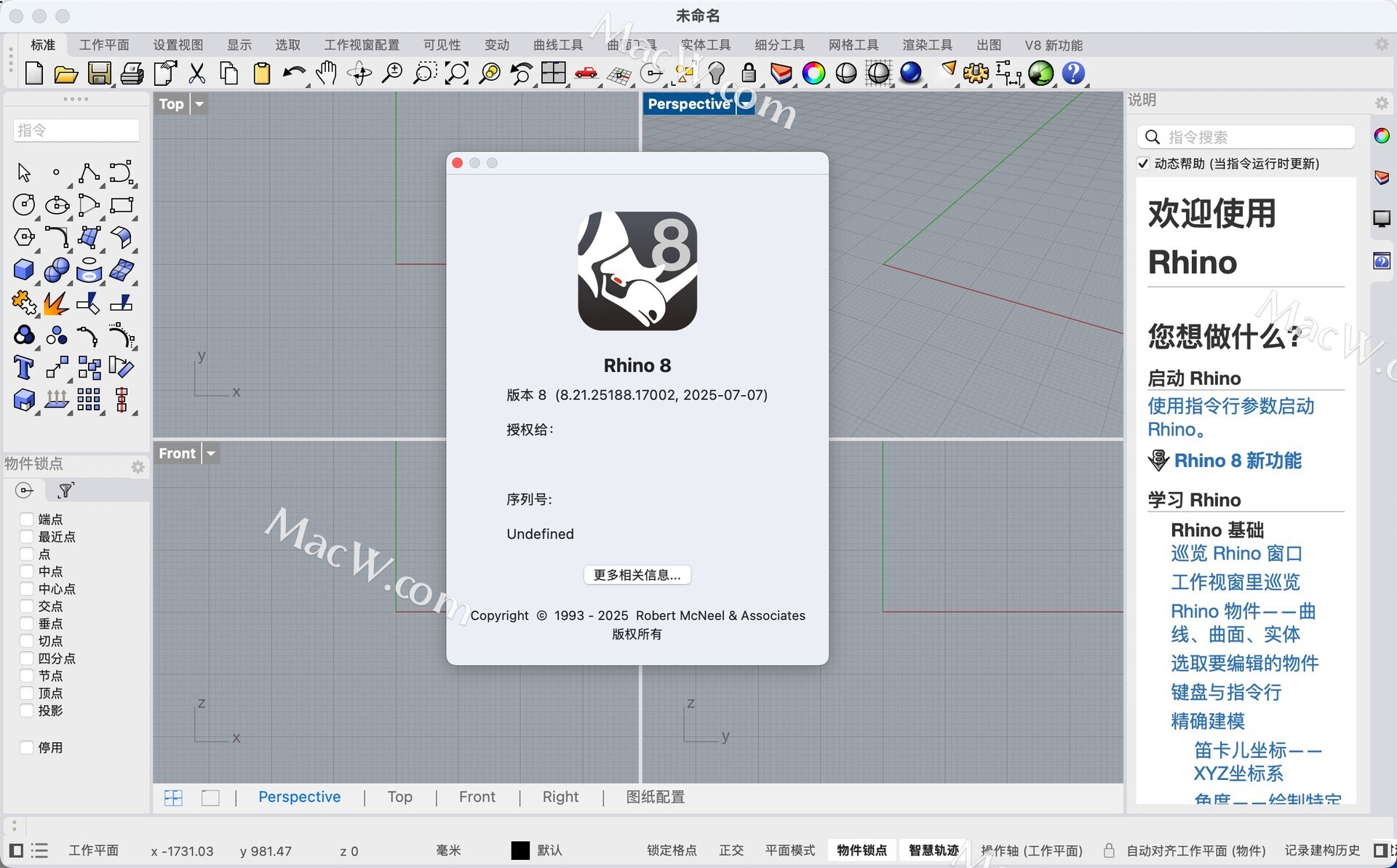Toggle 智慧轨迹 in status bar
Image resolution: width=1397 pixels, height=868 pixels.
tap(934, 851)
